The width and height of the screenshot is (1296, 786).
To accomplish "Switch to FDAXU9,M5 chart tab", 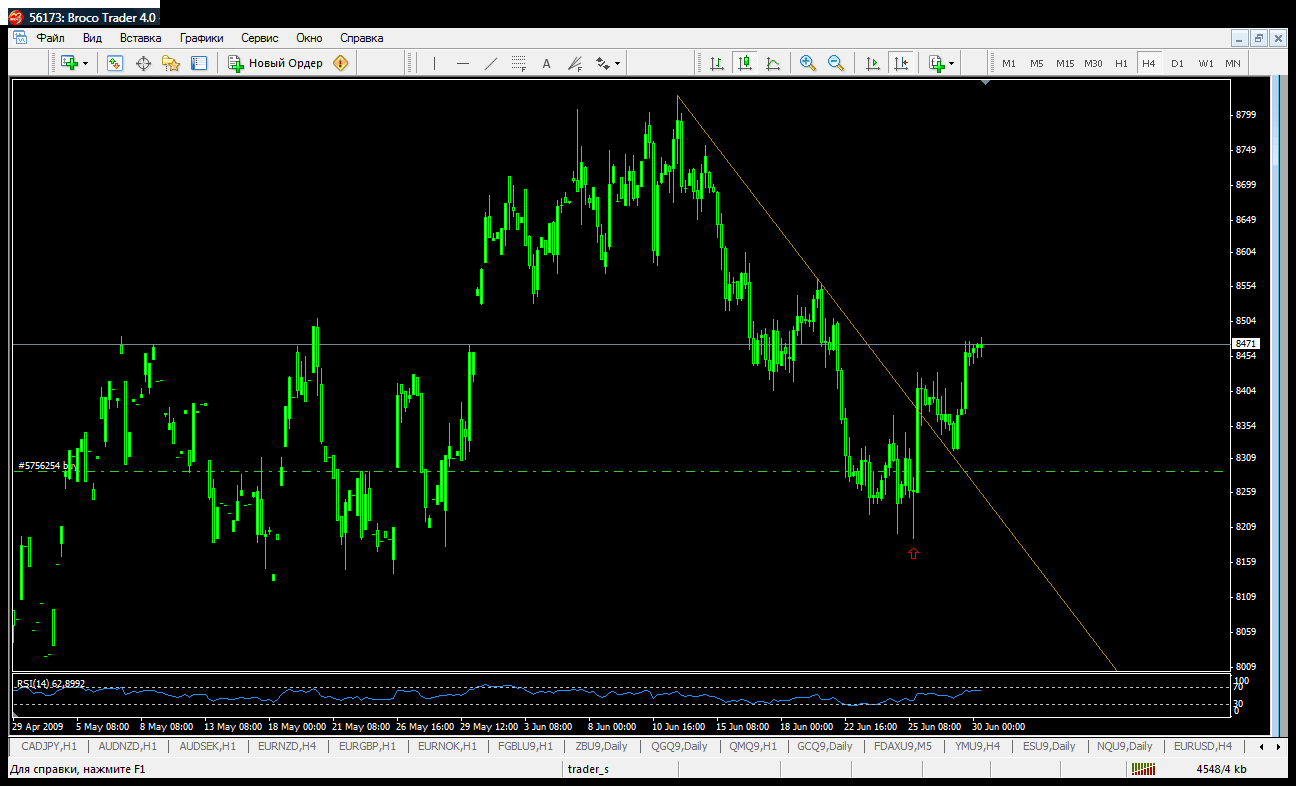I will 903,746.
